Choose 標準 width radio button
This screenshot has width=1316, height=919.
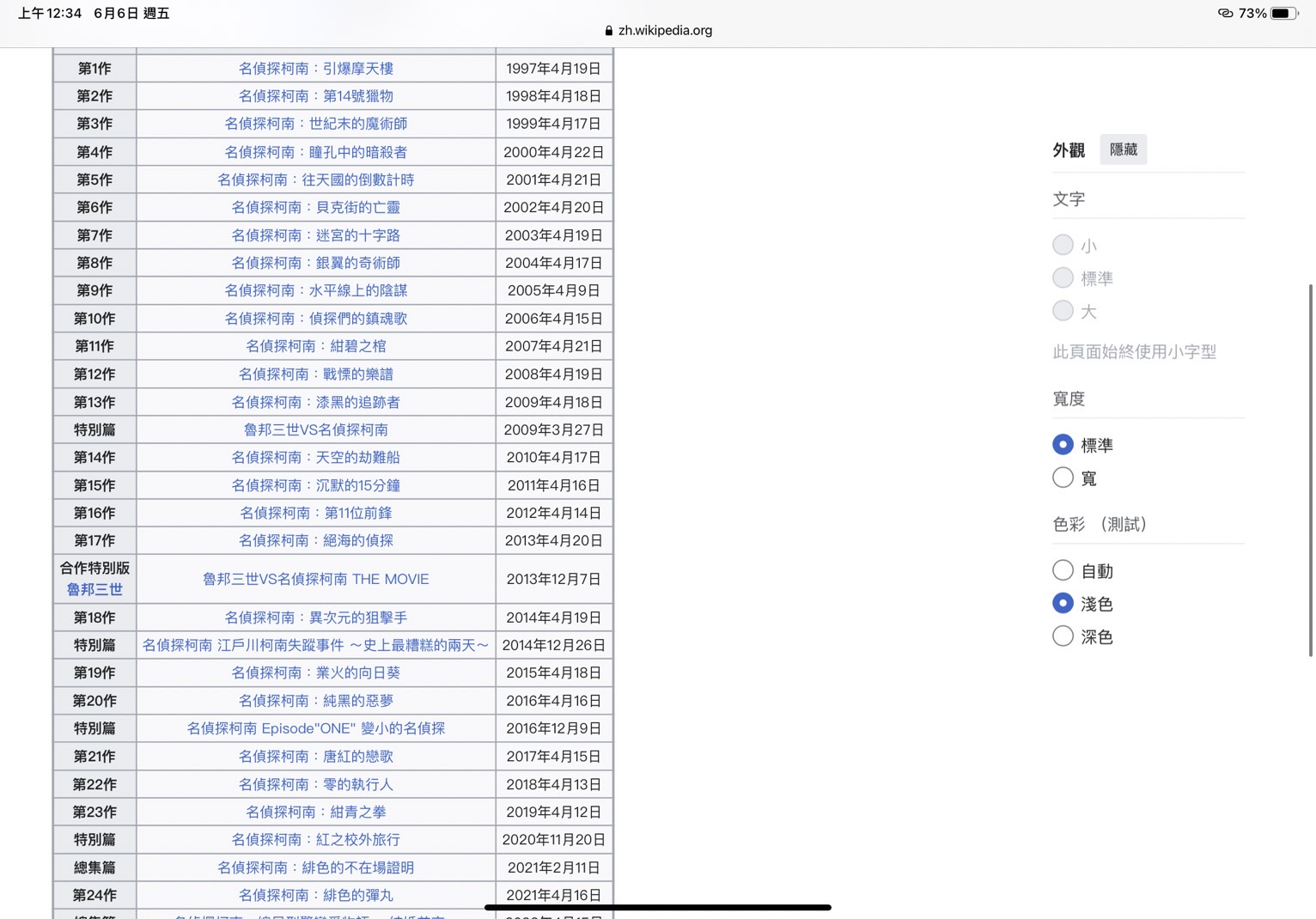click(x=1063, y=444)
